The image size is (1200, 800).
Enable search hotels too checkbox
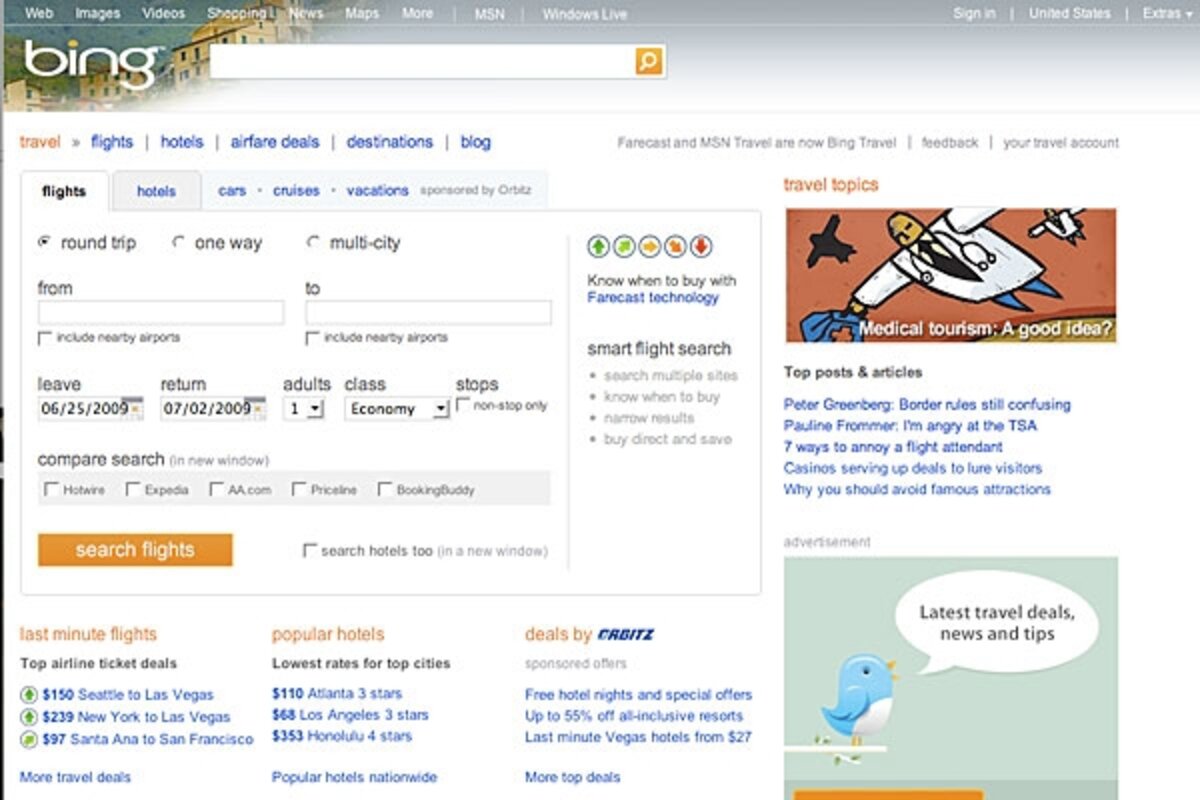310,550
